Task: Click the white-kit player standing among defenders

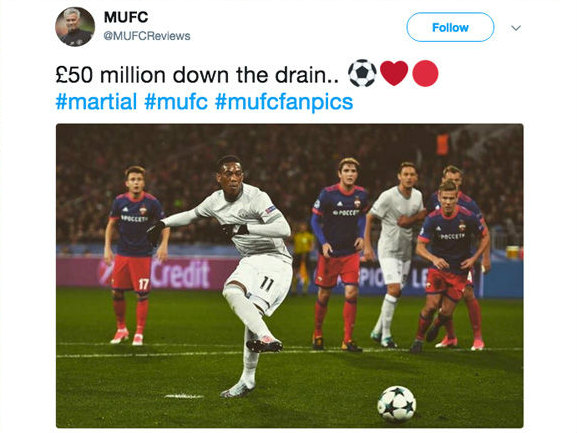Action: point(395,254)
